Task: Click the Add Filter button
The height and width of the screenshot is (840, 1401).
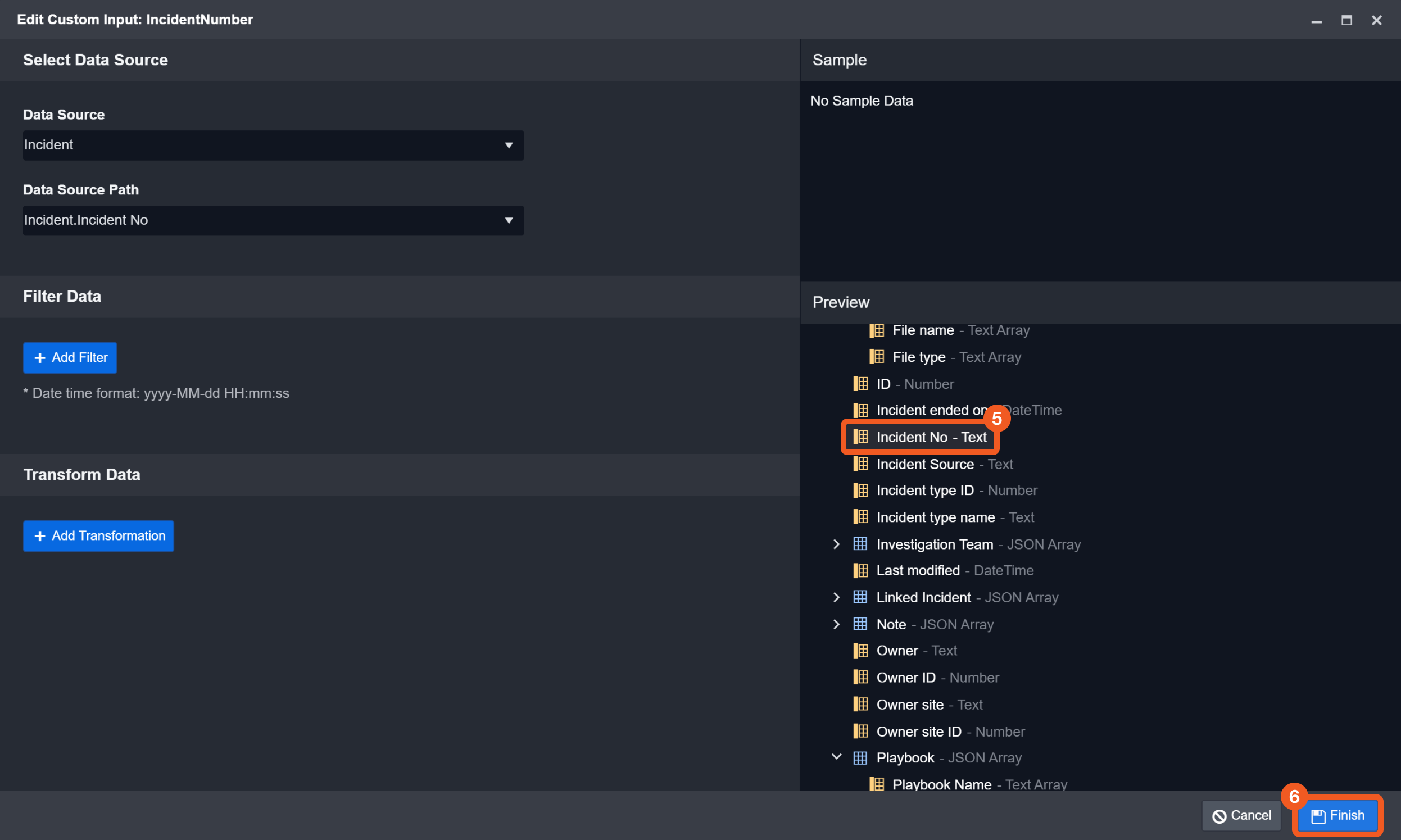Action: pyautogui.click(x=70, y=358)
